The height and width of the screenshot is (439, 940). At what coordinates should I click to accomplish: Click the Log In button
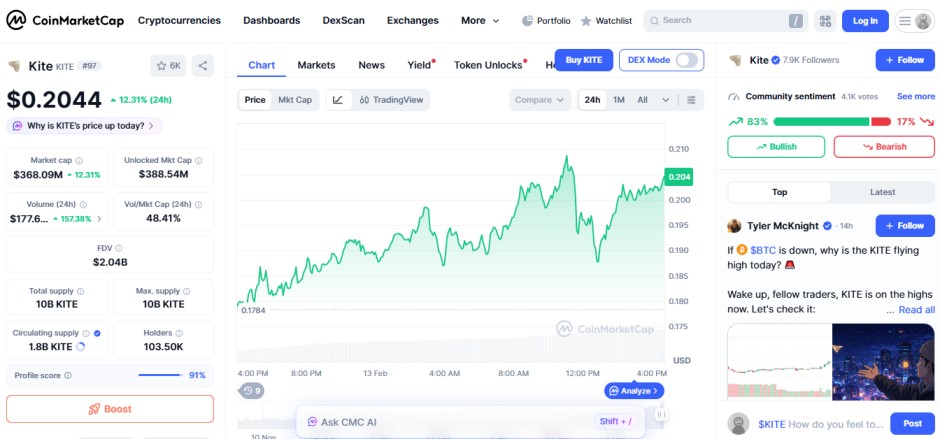tap(865, 21)
